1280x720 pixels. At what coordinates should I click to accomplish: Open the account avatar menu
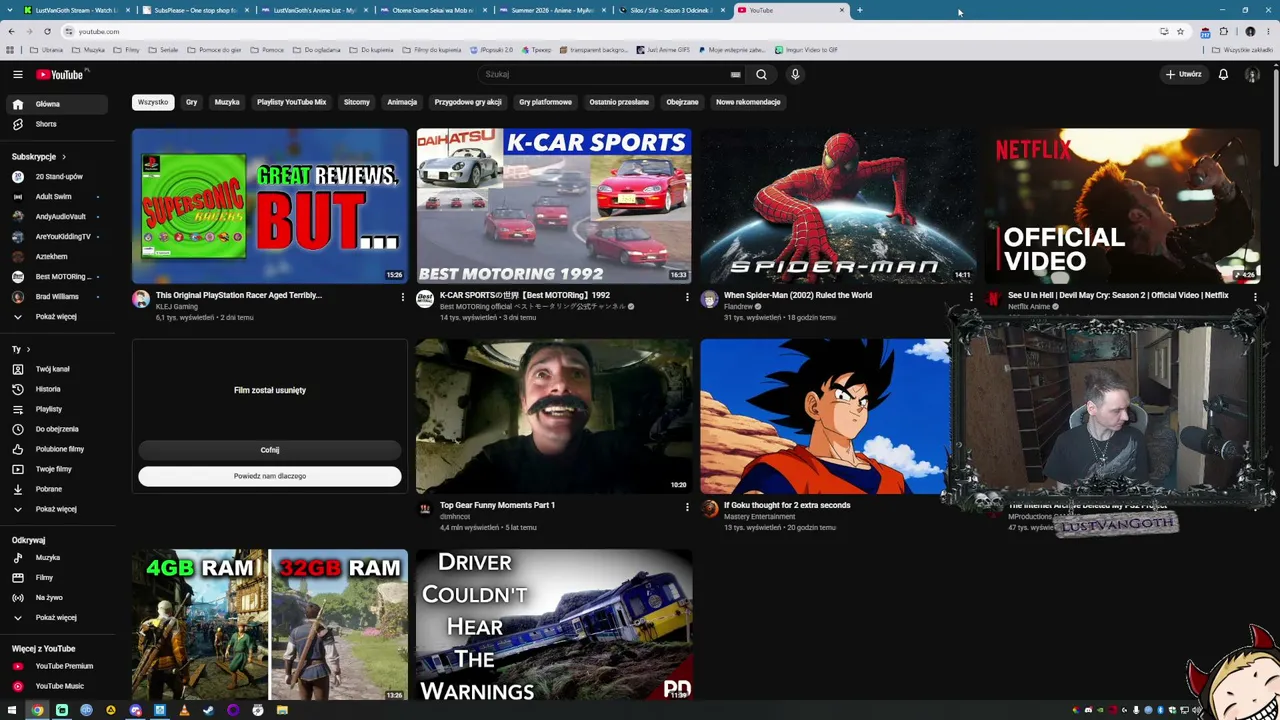(x=1251, y=74)
